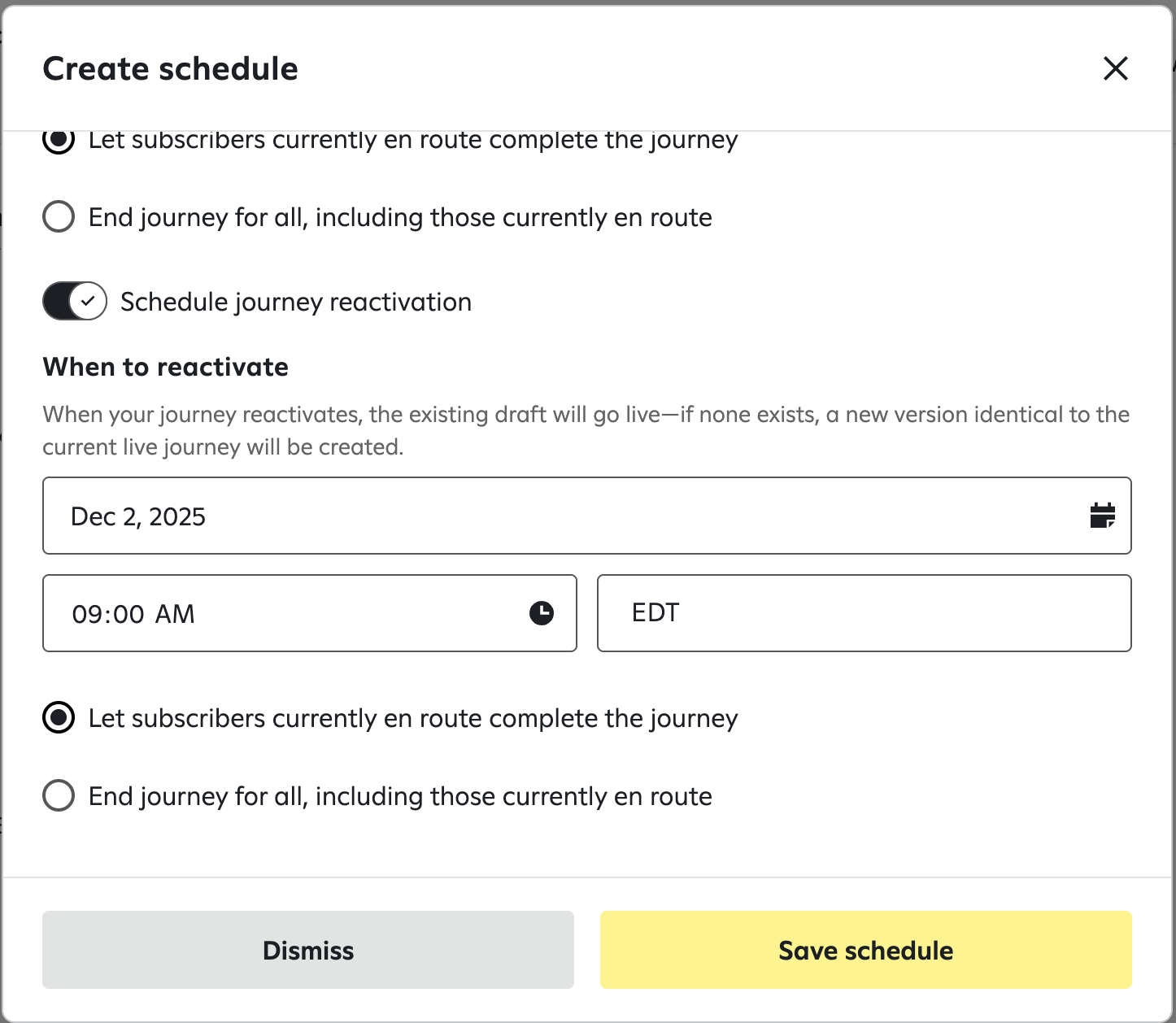Click bottom "End journey for all" label text
This screenshot has width=1176, height=1023.
pyautogui.click(x=400, y=796)
